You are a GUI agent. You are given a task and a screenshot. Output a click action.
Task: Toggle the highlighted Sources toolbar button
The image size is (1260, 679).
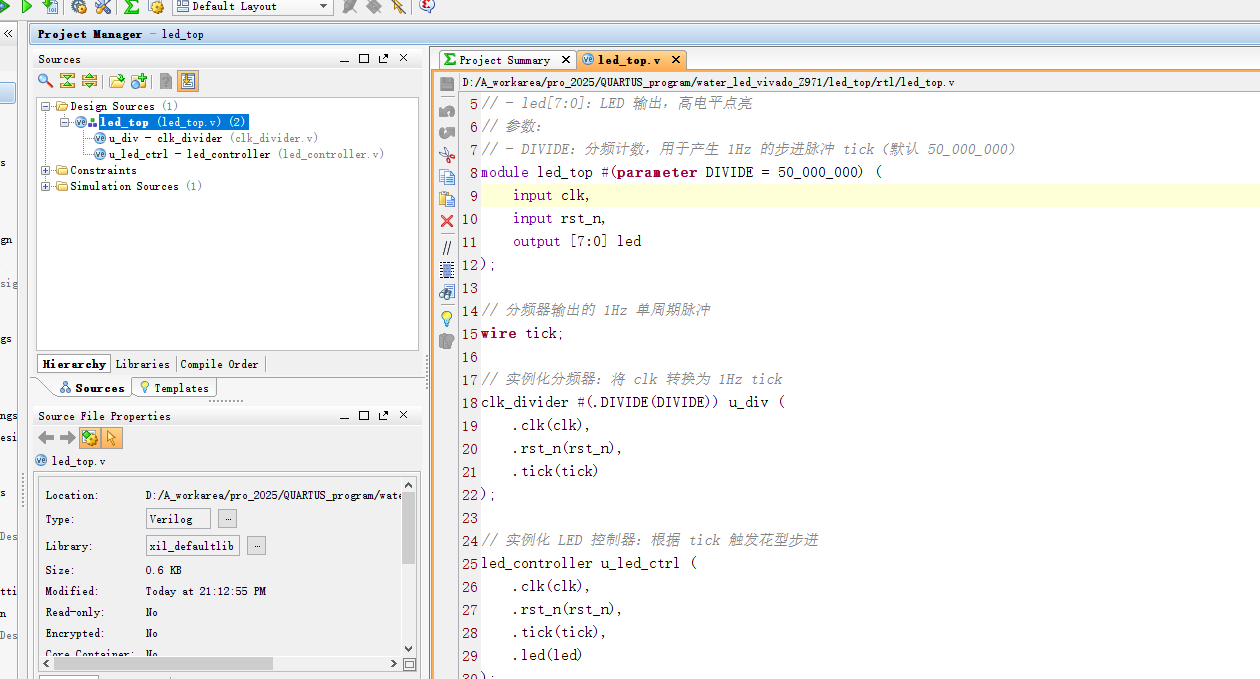(x=188, y=81)
